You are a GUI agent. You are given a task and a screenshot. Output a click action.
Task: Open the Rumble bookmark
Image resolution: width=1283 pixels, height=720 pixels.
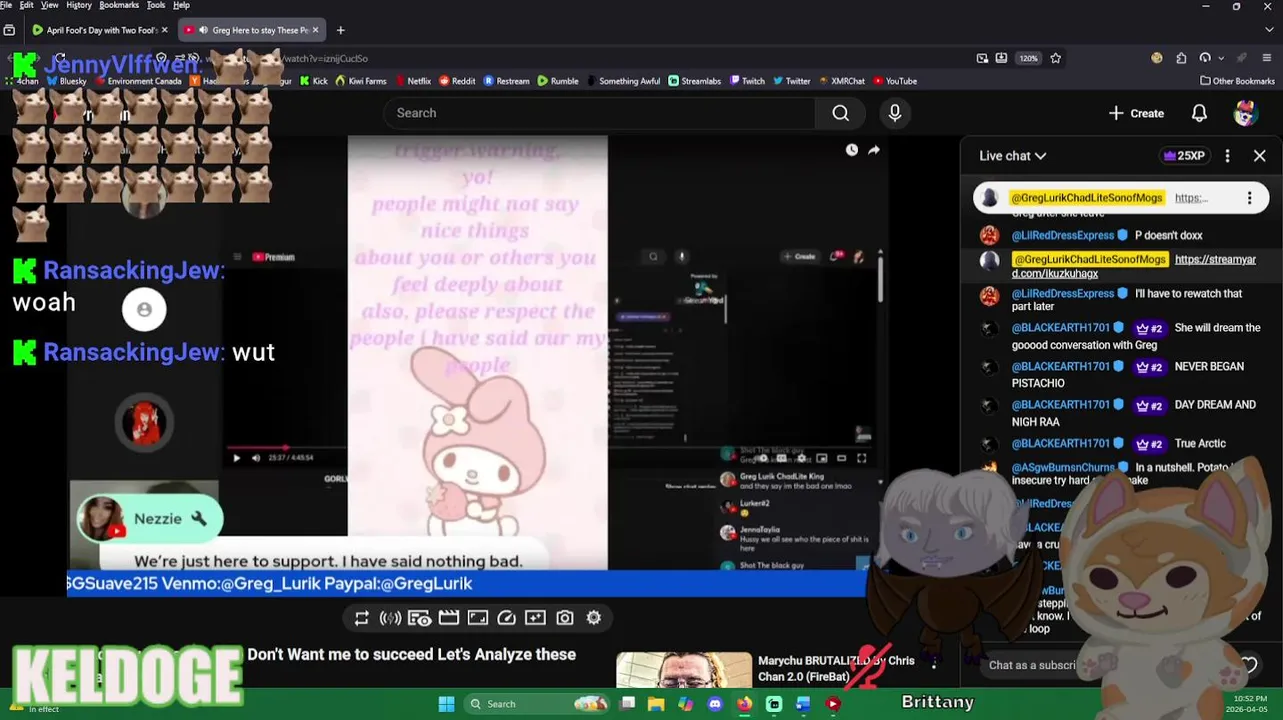(x=558, y=81)
